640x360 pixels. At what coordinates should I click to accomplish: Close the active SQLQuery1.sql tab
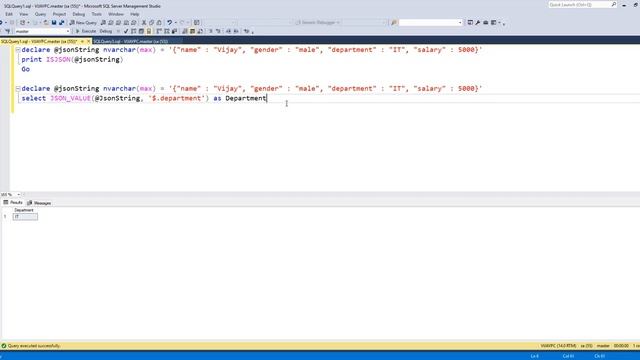click(89, 41)
